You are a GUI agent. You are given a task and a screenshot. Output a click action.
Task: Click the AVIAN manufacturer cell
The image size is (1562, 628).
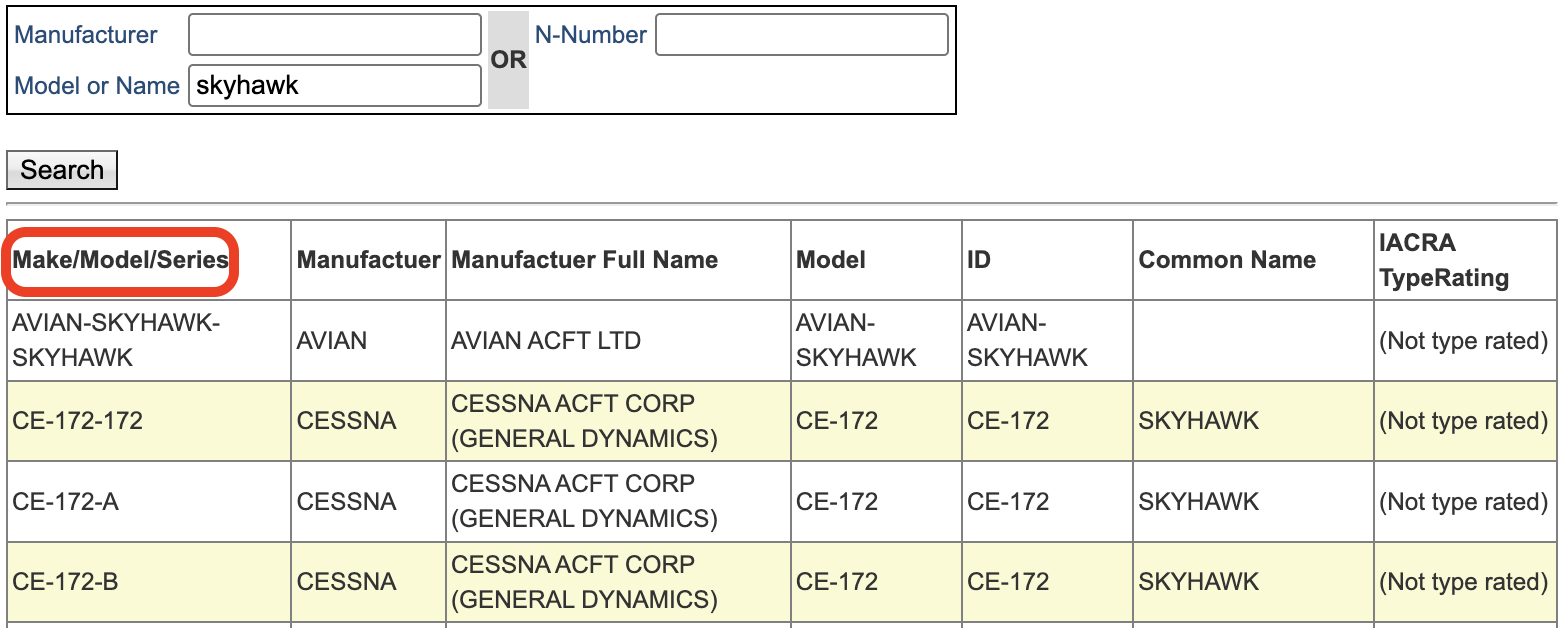(x=332, y=341)
